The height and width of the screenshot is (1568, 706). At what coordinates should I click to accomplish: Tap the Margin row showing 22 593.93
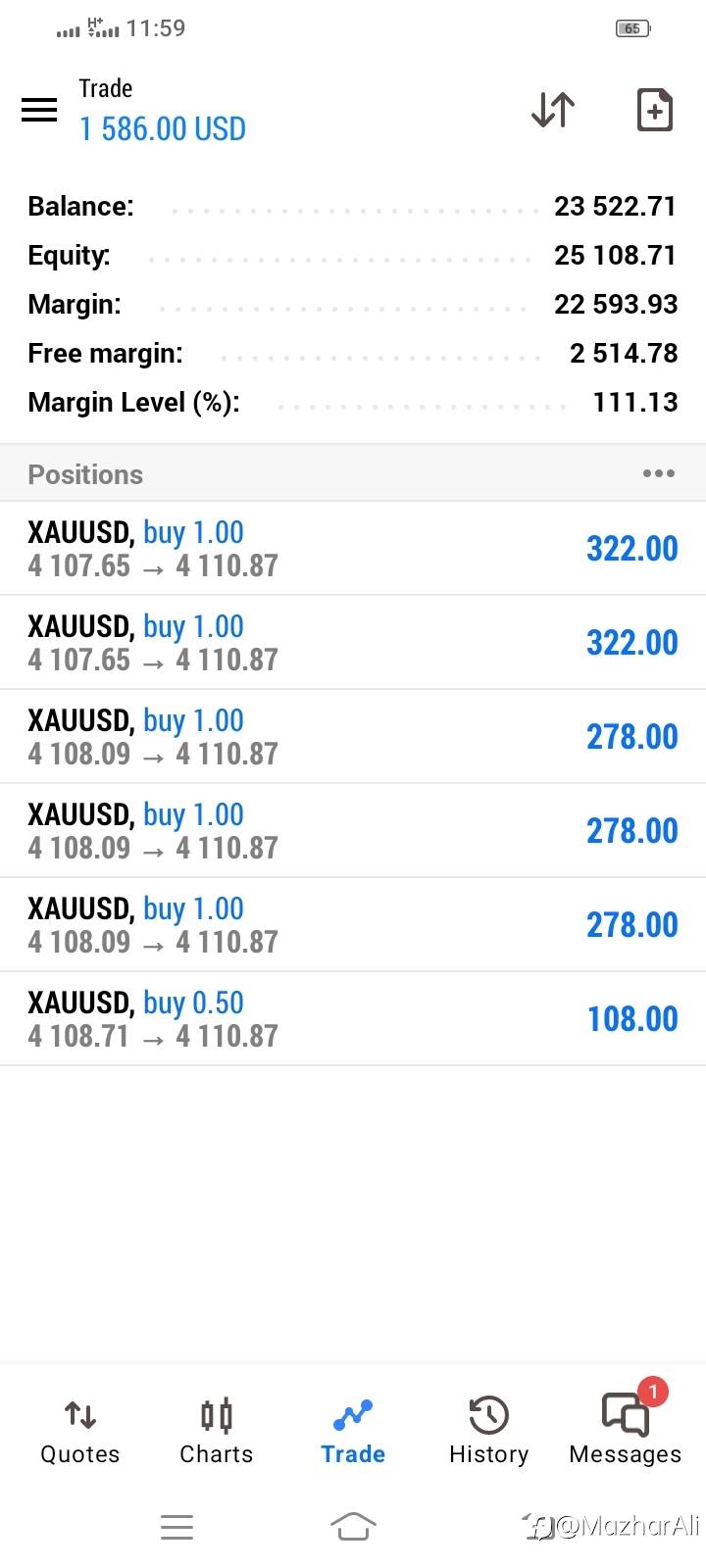353,305
